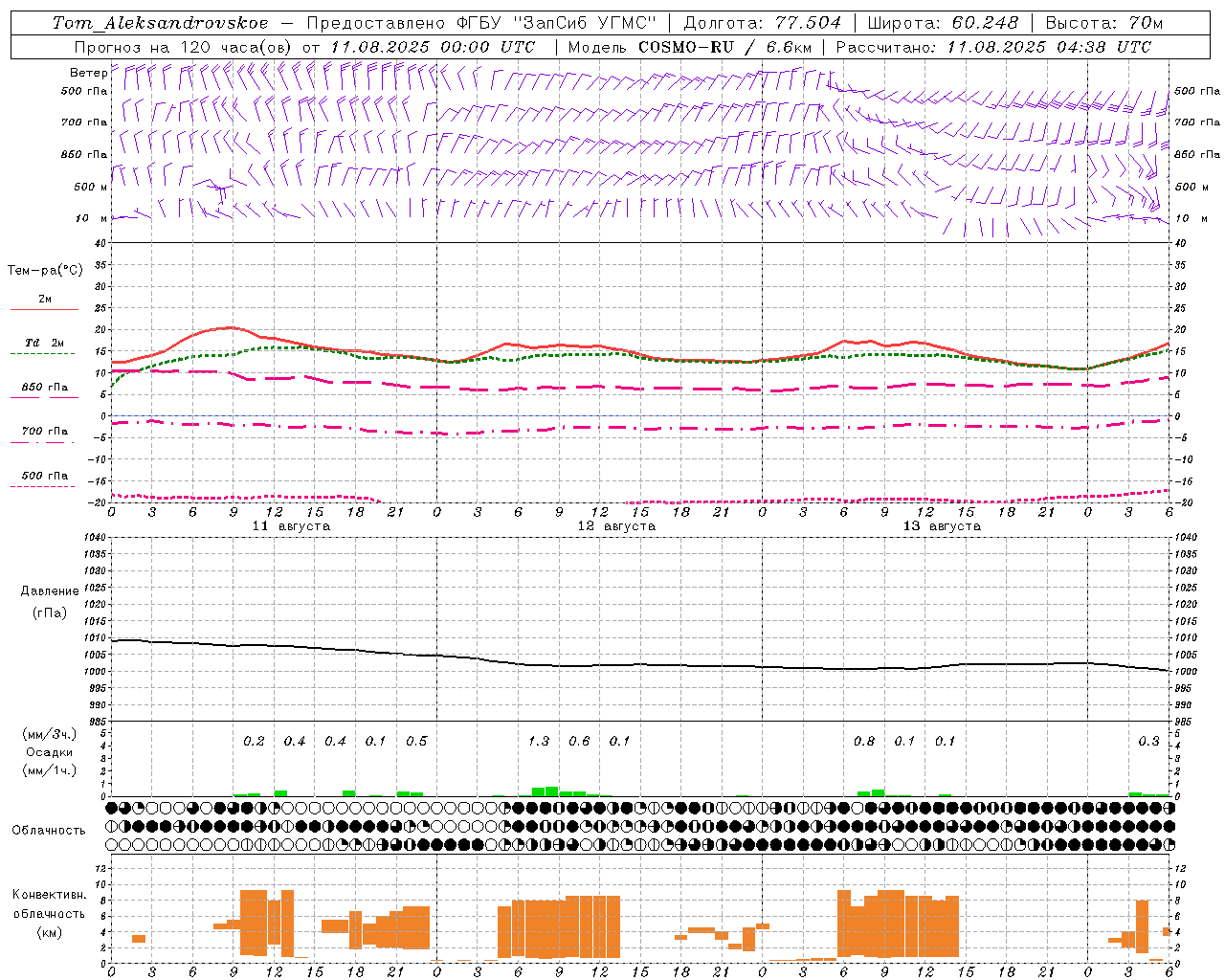Click the Широта: 60.248 value

coord(944,23)
